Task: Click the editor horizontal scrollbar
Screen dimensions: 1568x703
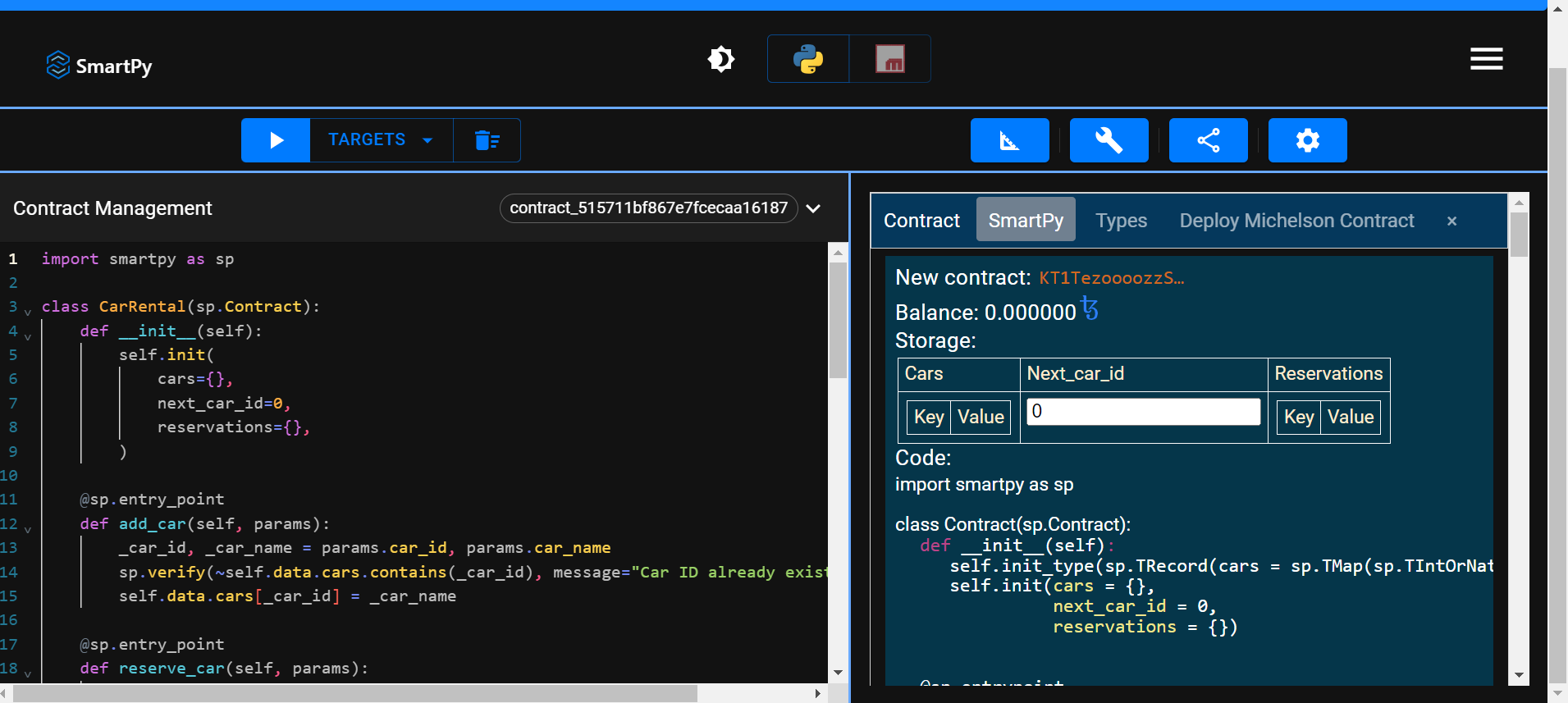Action: coord(355,694)
